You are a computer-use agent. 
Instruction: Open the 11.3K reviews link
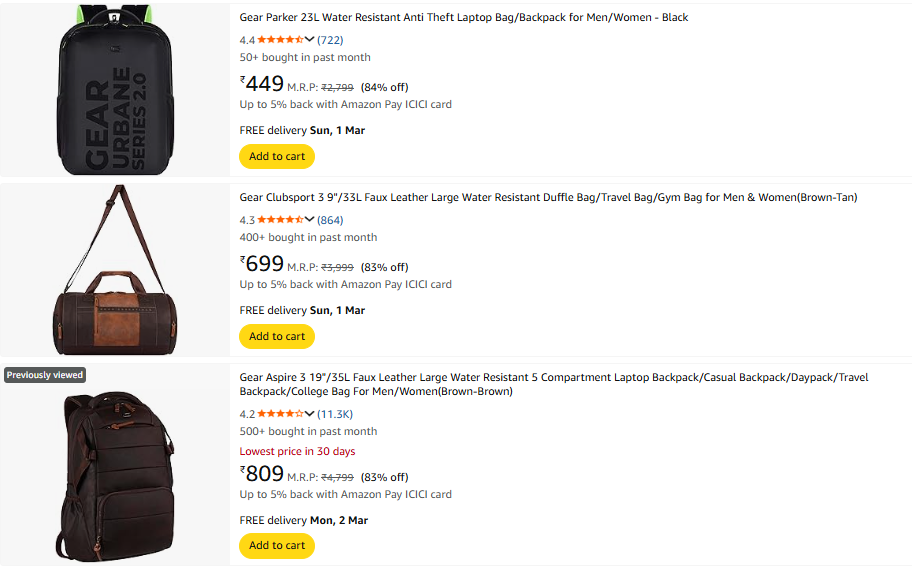click(x=335, y=414)
